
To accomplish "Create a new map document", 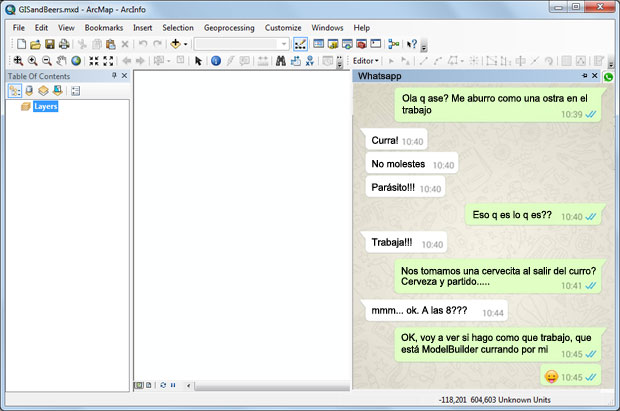I will [x=21, y=44].
